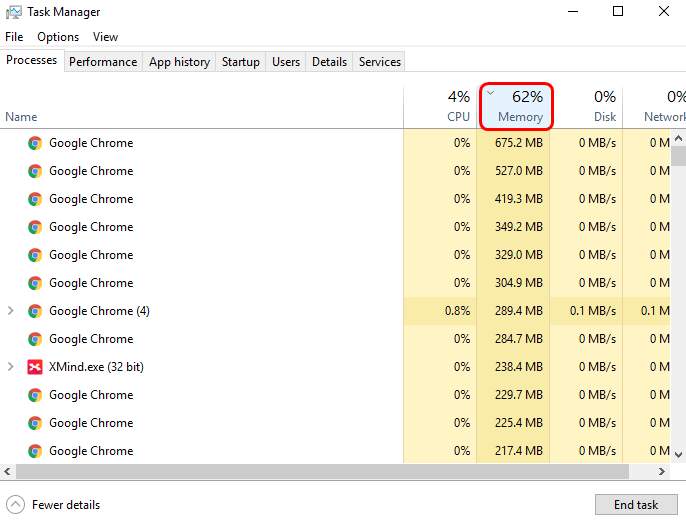Minimize the Task Manager window

coord(573,11)
